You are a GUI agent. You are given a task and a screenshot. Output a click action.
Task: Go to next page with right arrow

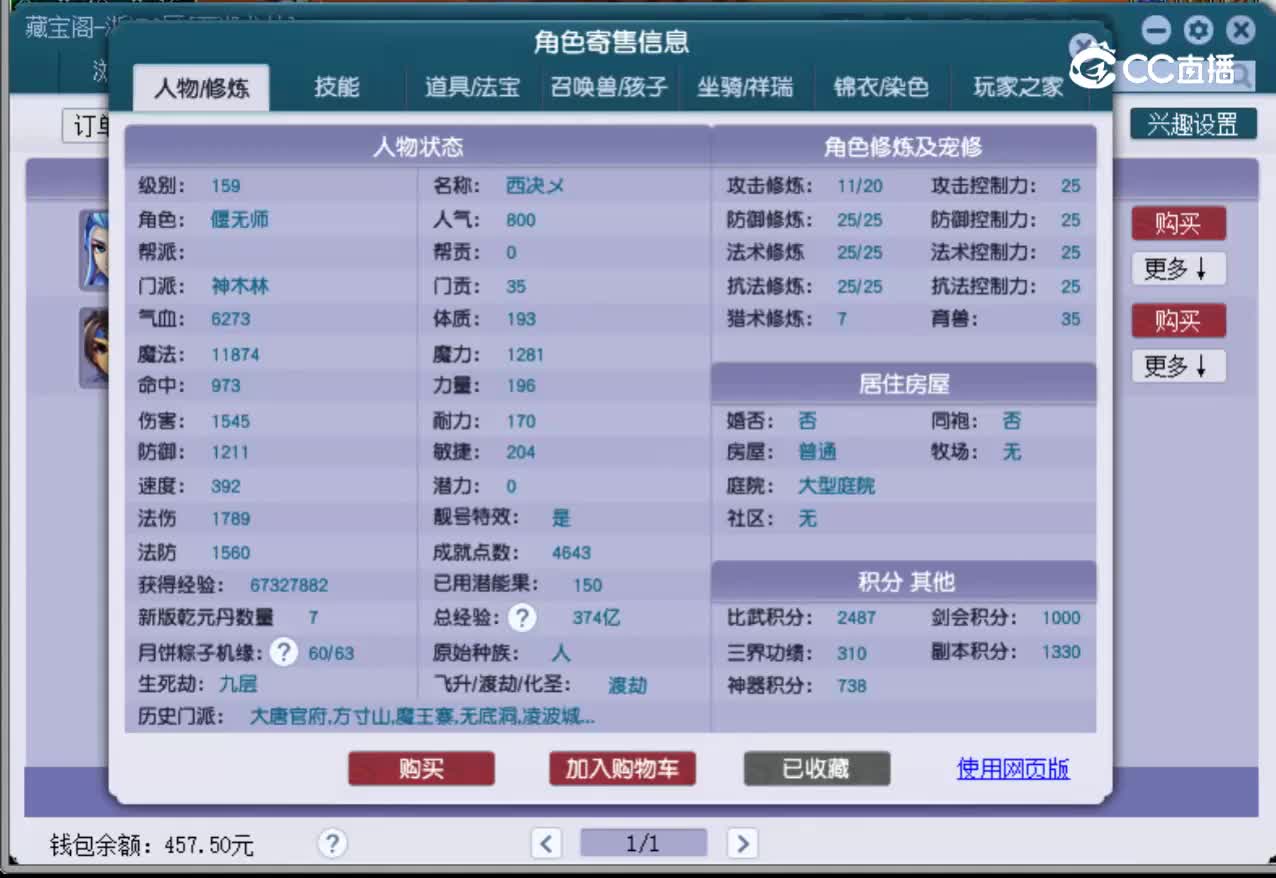[742, 844]
